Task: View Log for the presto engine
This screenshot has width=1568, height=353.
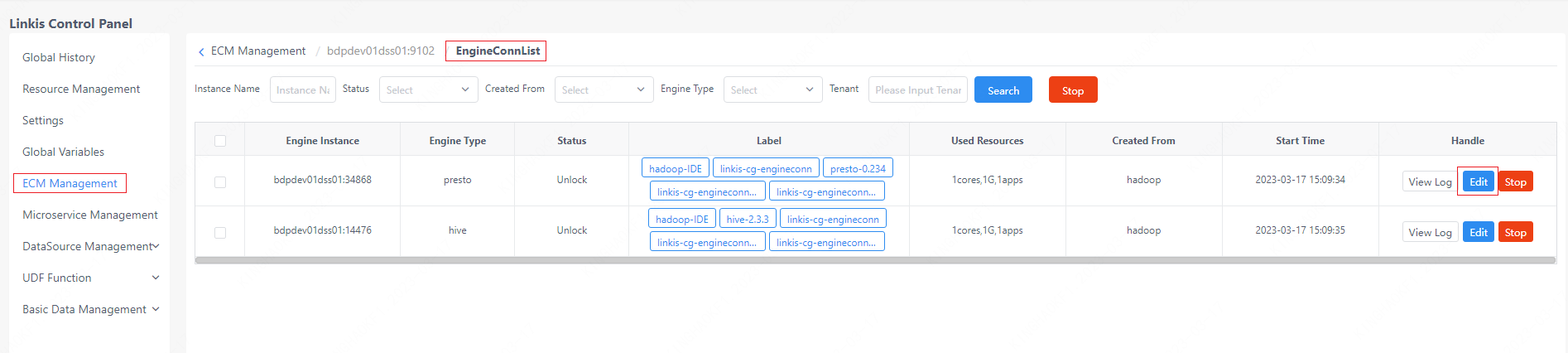Action: (x=1430, y=181)
